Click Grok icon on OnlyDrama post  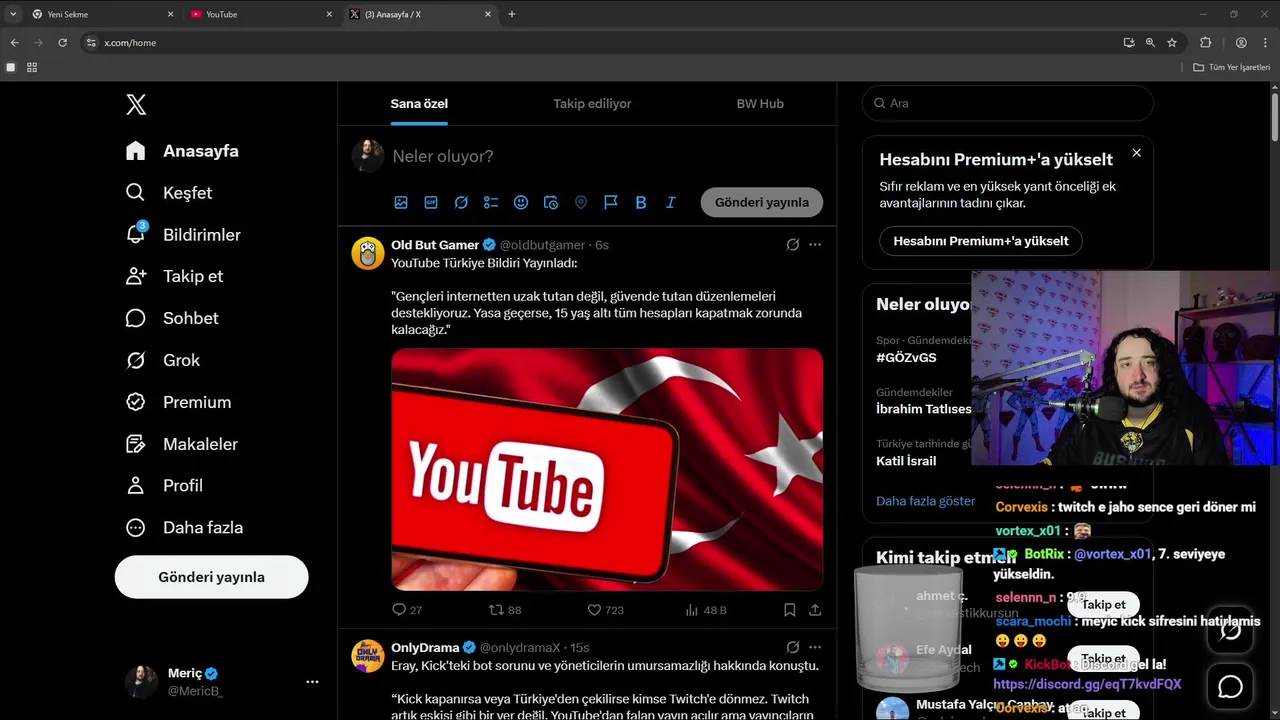click(792, 648)
